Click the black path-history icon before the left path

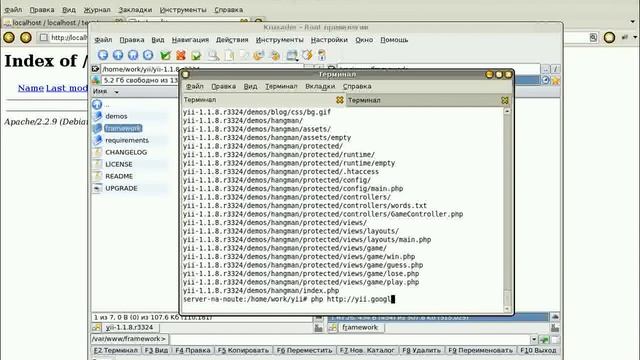pos(96,69)
